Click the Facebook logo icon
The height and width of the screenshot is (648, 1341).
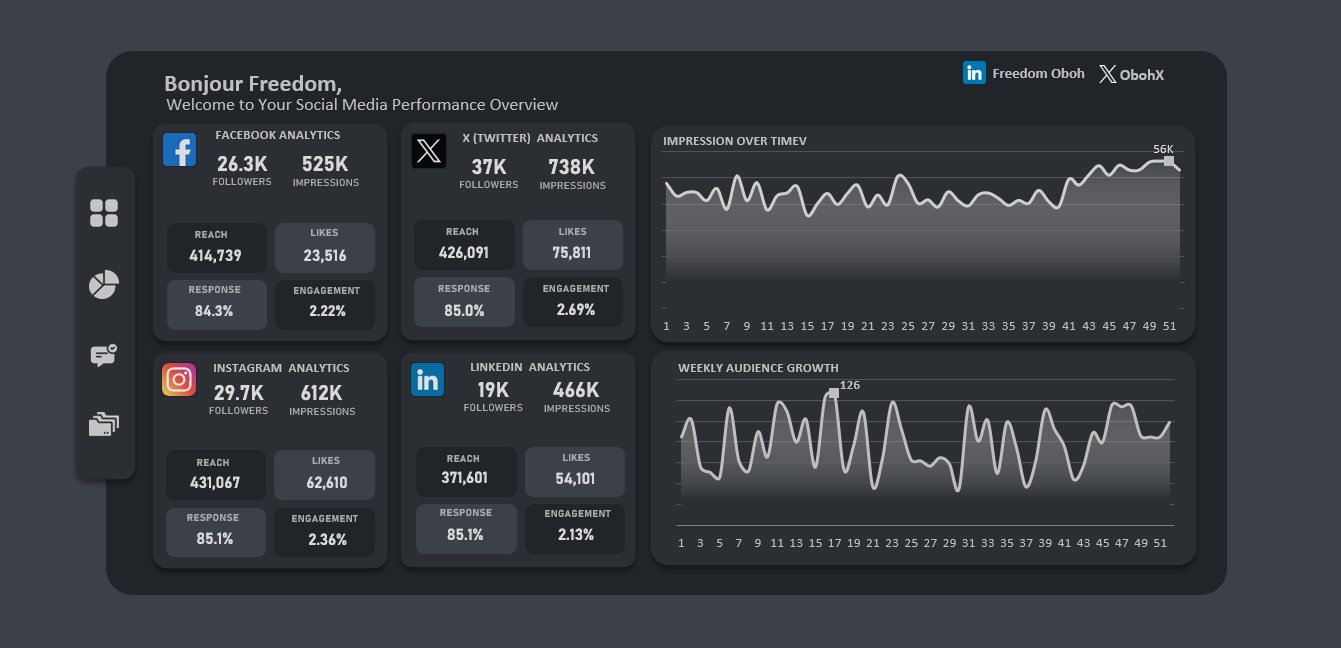180,150
